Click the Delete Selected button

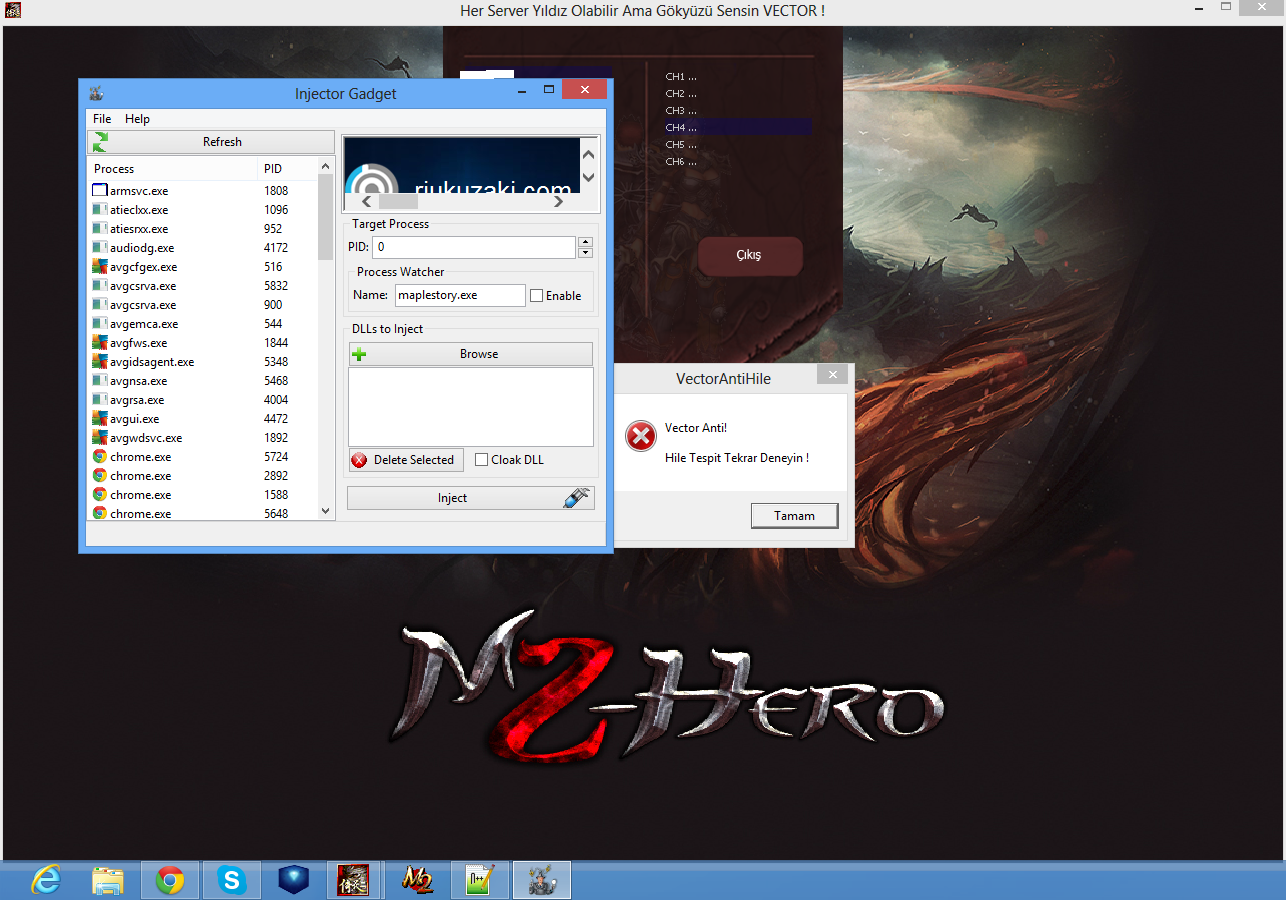pyautogui.click(x=406, y=460)
